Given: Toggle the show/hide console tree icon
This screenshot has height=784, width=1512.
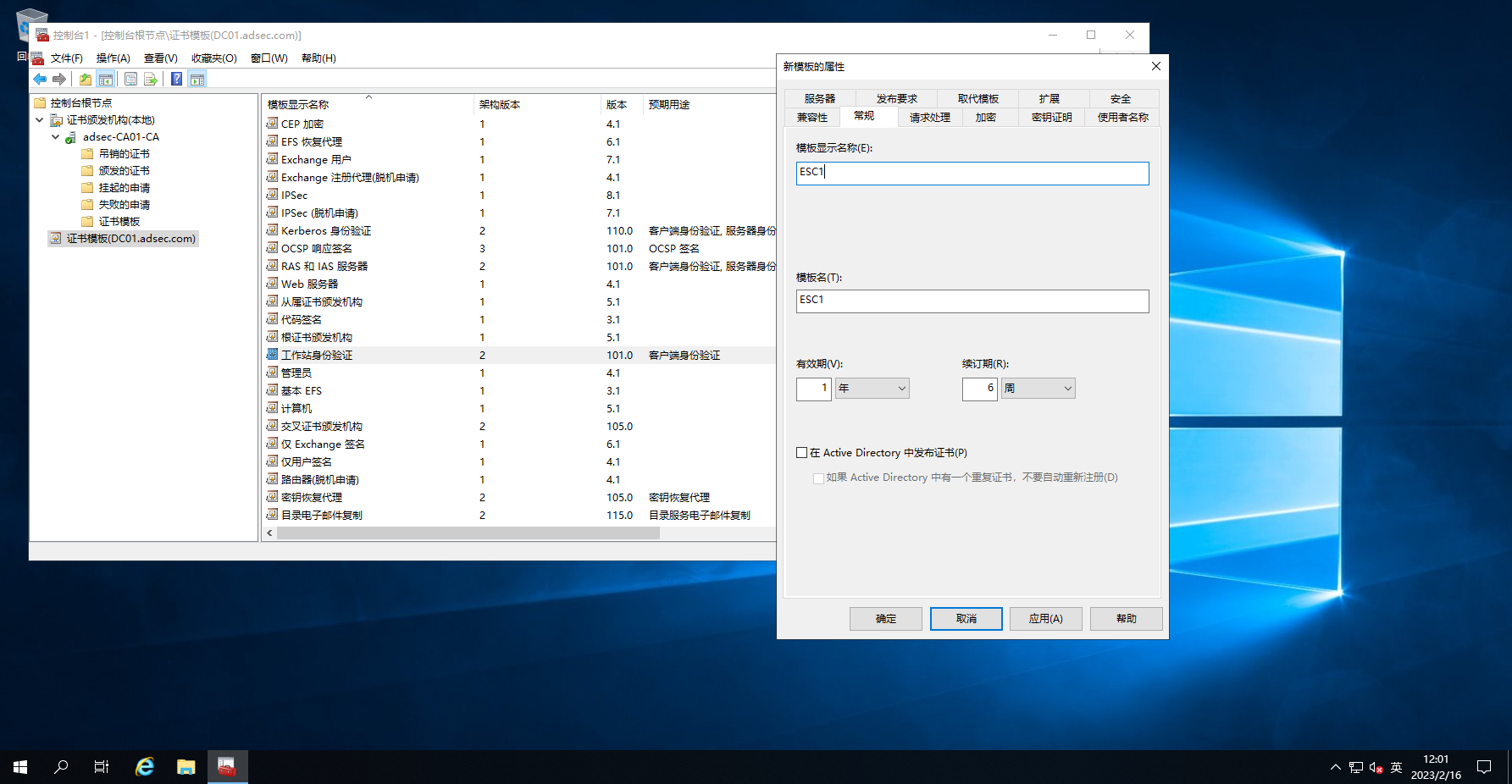Looking at the screenshot, I should pyautogui.click(x=106, y=80).
